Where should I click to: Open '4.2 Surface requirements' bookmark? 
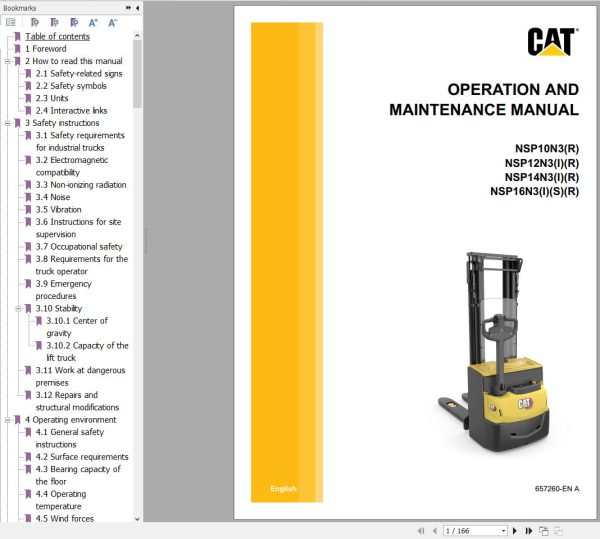82,457
